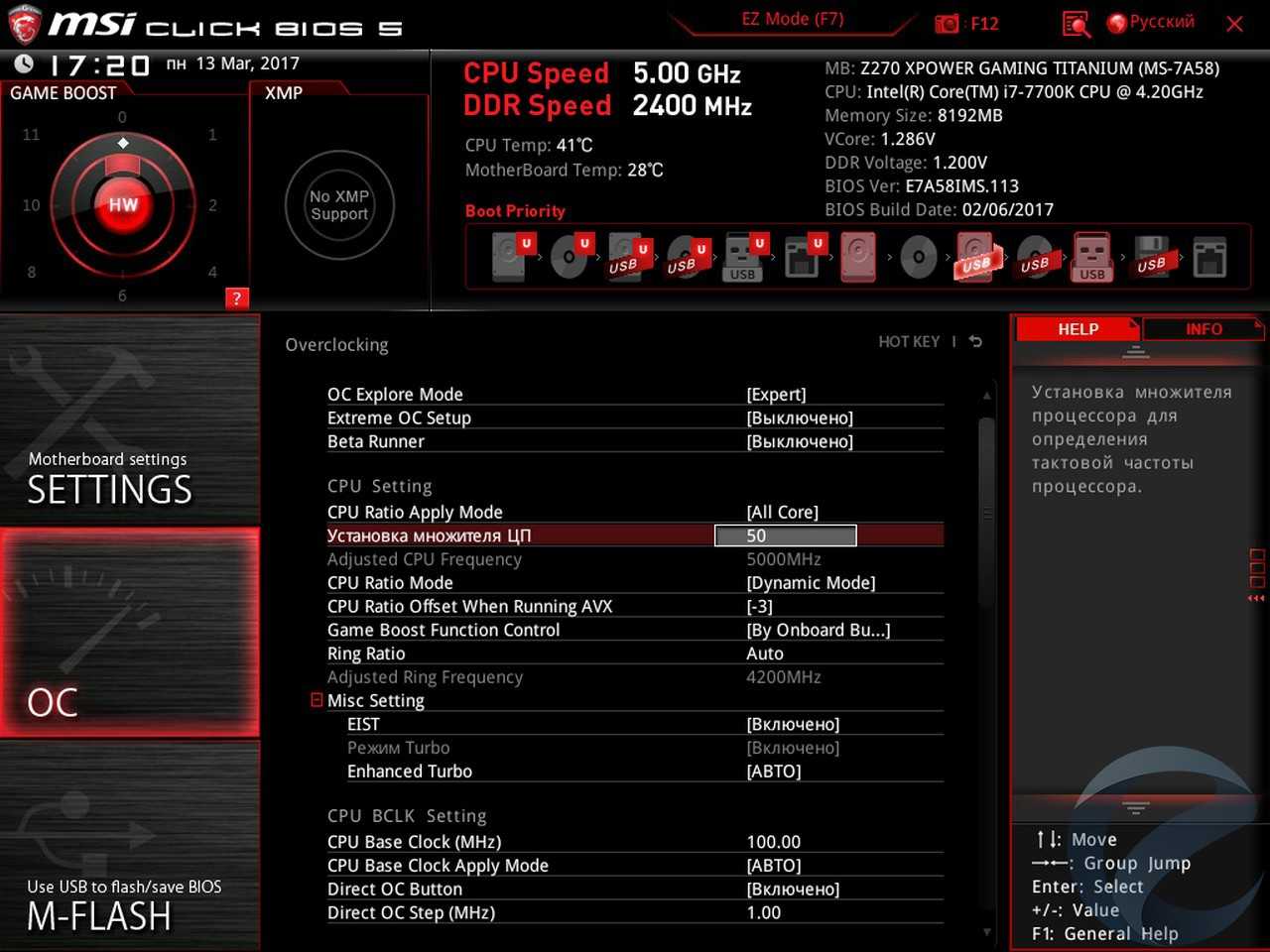Open the clock icon beside the time
The height and width of the screenshot is (952, 1270).
(24, 64)
